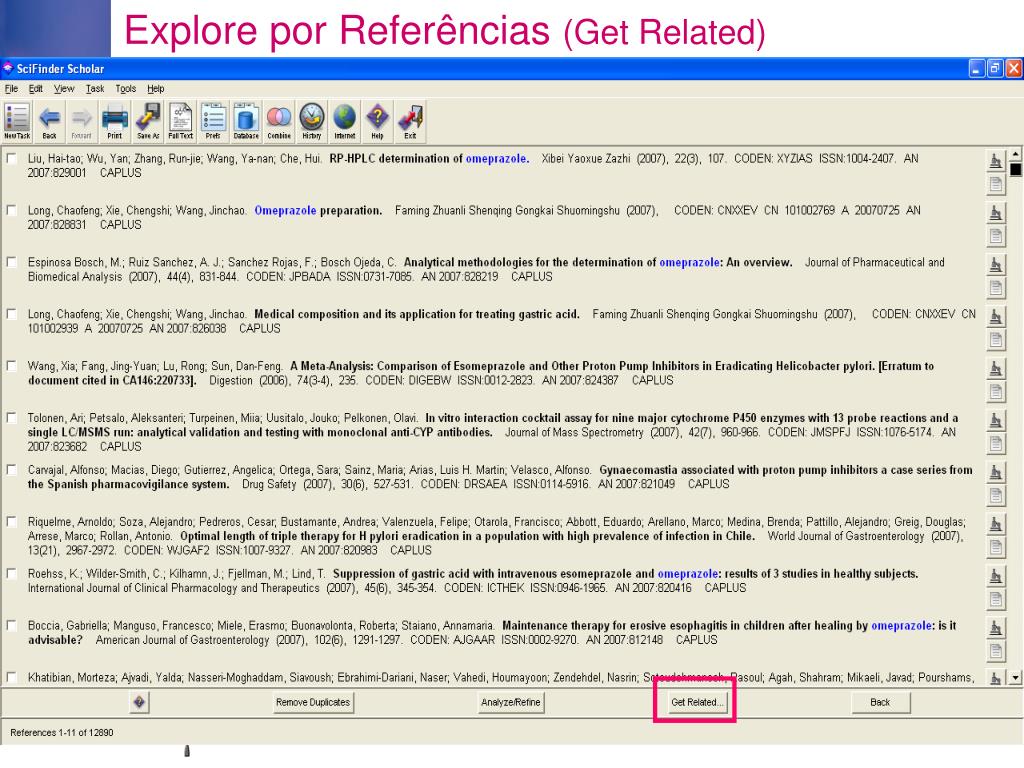Click the results scrollbar down arrow

point(1016,678)
